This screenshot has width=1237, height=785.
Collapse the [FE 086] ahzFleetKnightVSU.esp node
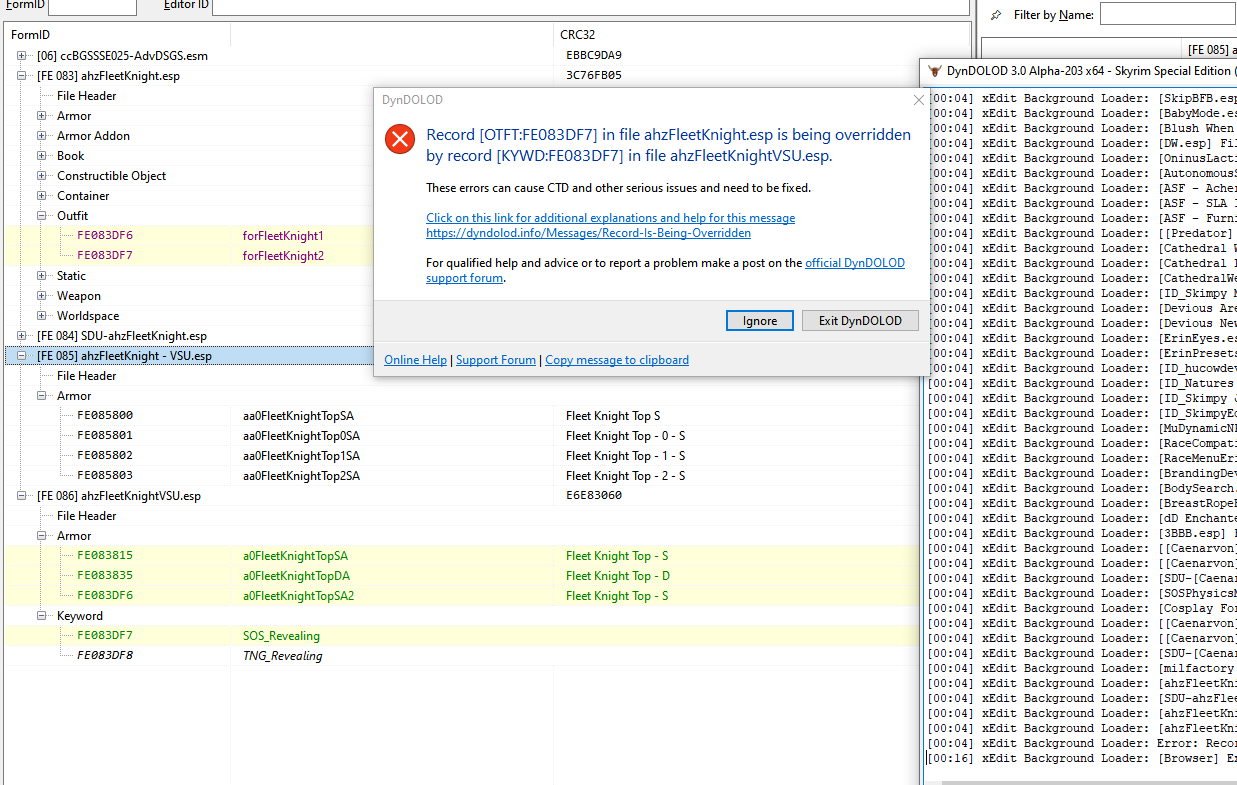pos(22,496)
